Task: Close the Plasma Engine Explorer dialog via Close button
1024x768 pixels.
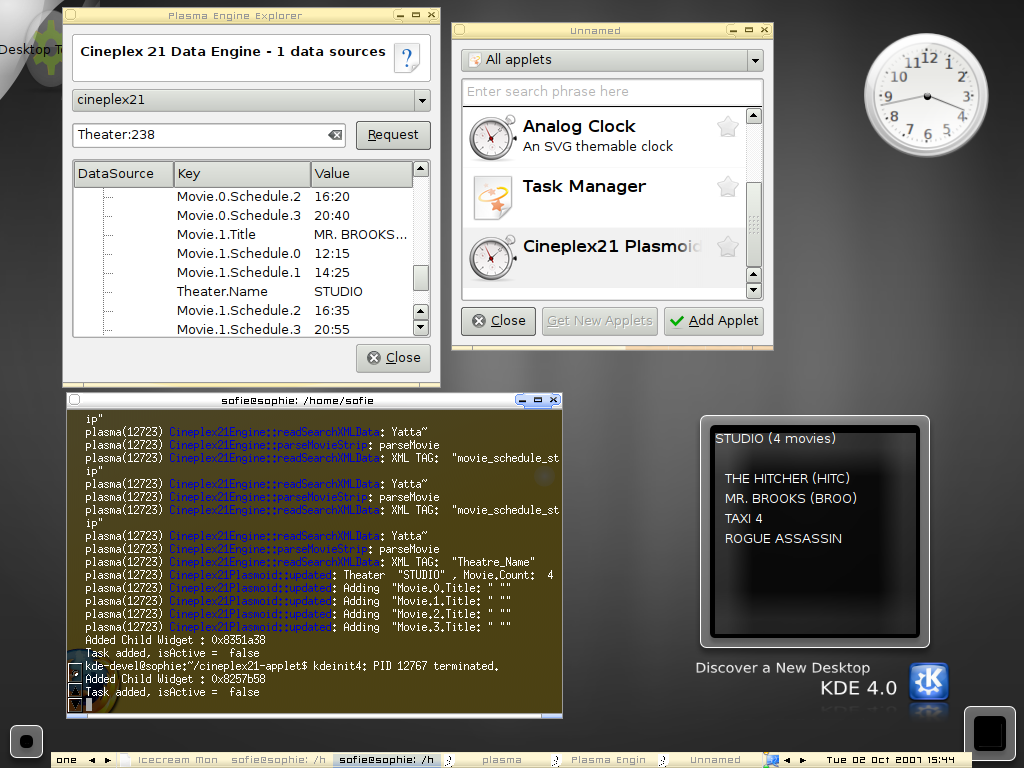Action: [393, 358]
